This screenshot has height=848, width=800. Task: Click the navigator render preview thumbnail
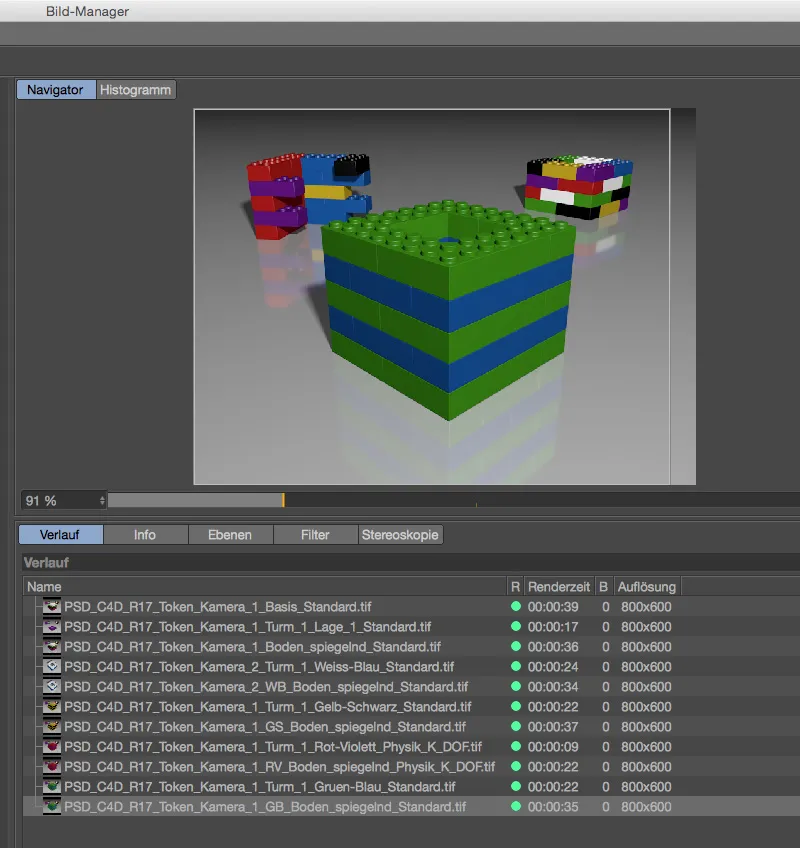(x=445, y=296)
